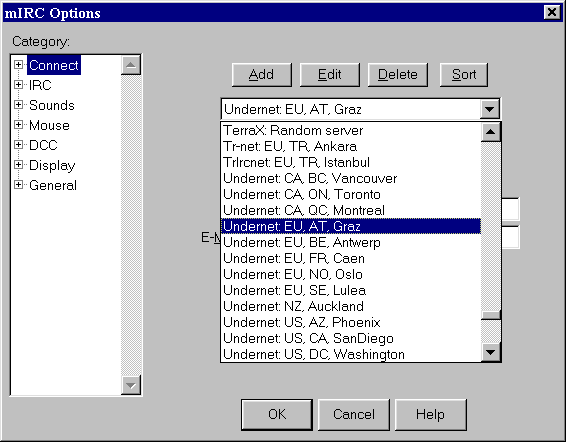
Task: Choose Undernet: CA, ON, Toronto
Action: [351, 194]
